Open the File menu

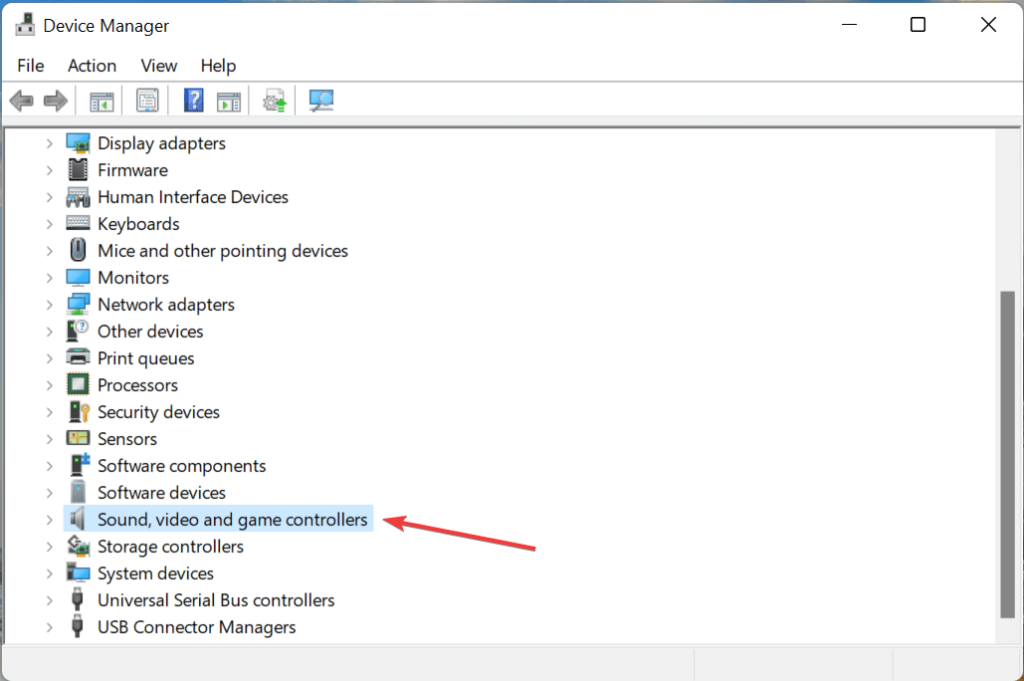[x=30, y=66]
